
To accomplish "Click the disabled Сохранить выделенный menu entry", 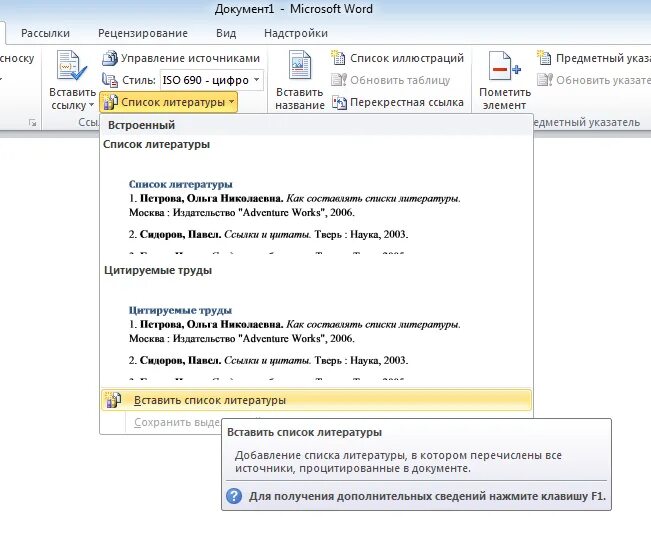I will (175, 422).
